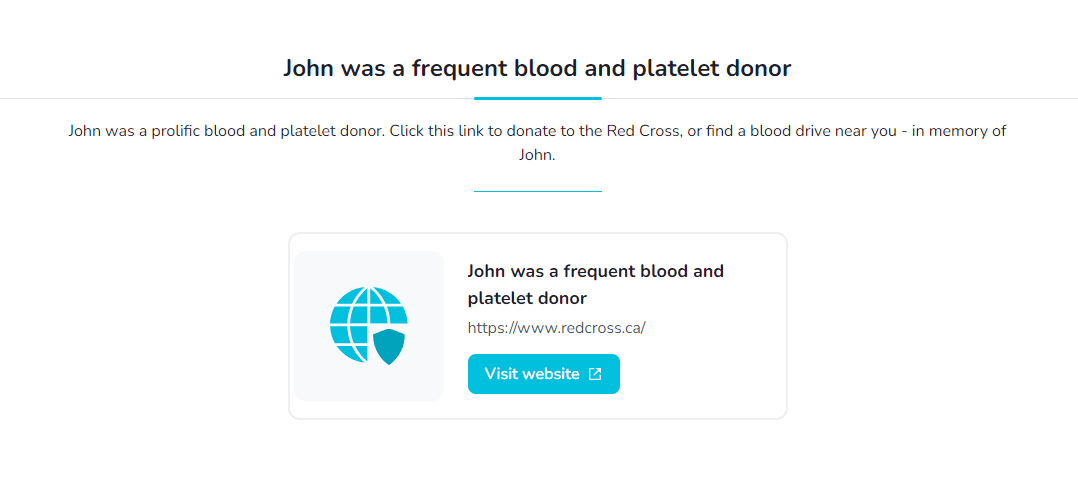The height and width of the screenshot is (490, 1078).
Task: Click "platelet donor" on card title's second line
Action: 527,298
